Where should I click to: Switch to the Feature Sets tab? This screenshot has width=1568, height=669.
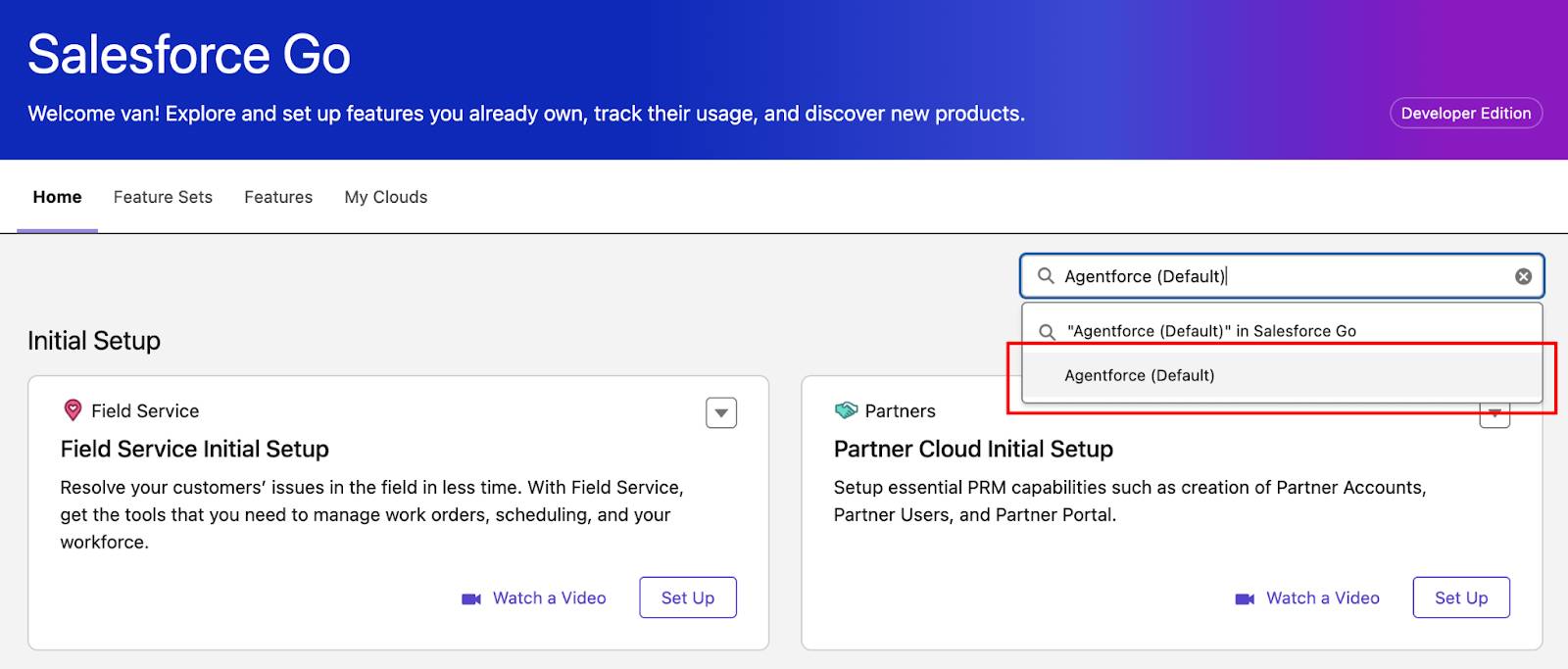(x=163, y=197)
